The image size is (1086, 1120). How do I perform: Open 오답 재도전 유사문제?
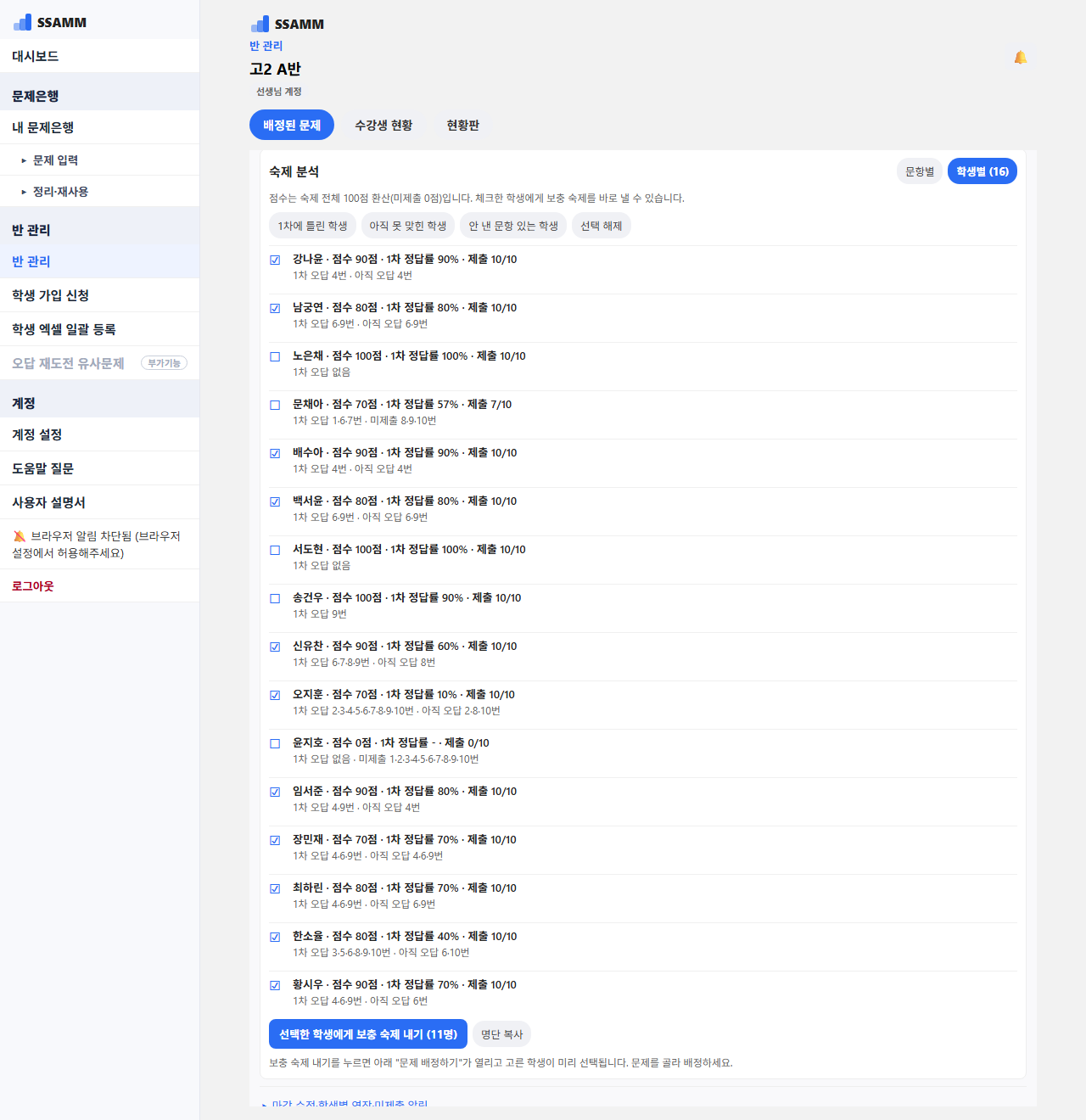pos(99,363)
